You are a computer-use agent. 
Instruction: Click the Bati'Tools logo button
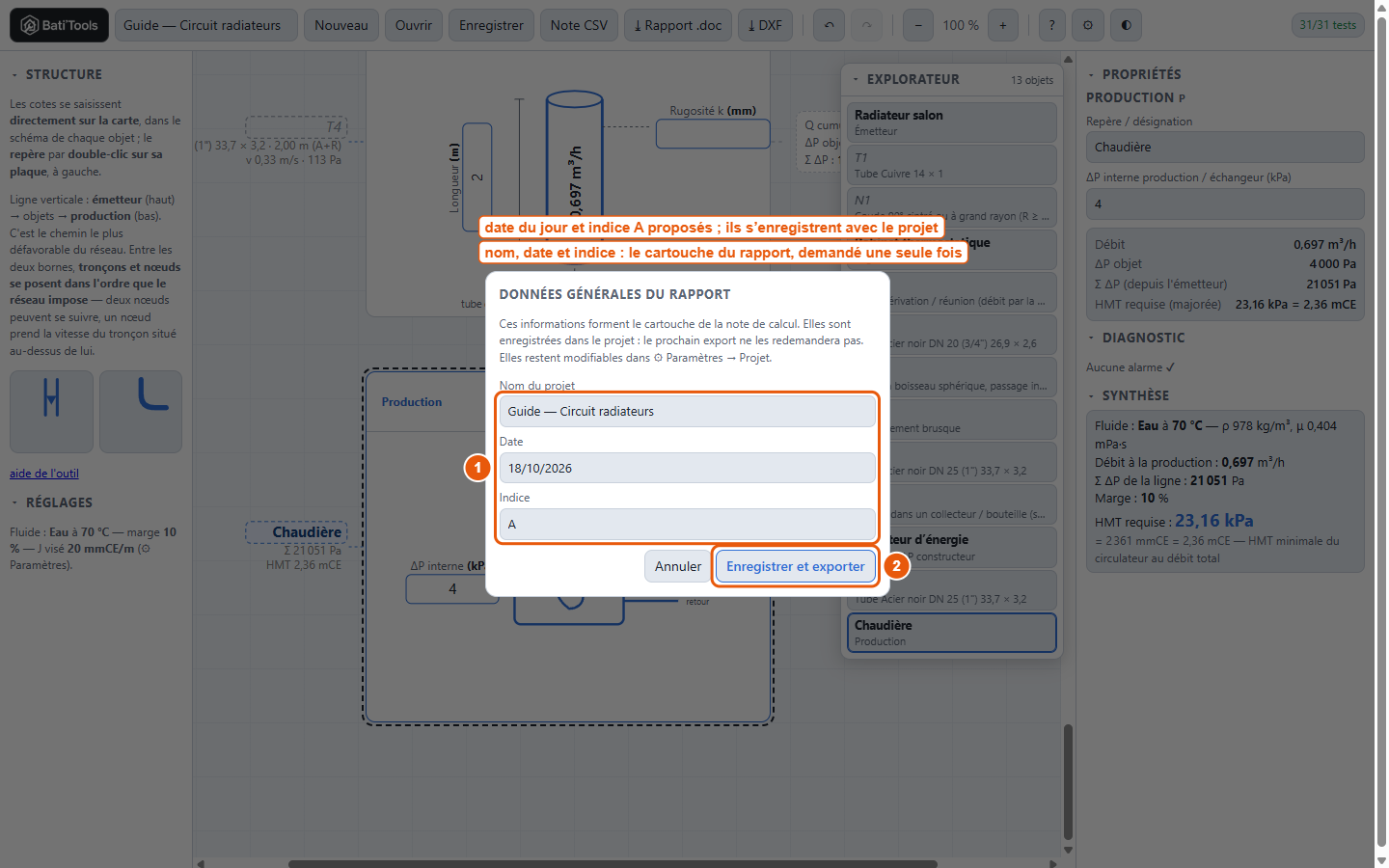(59, 25)
